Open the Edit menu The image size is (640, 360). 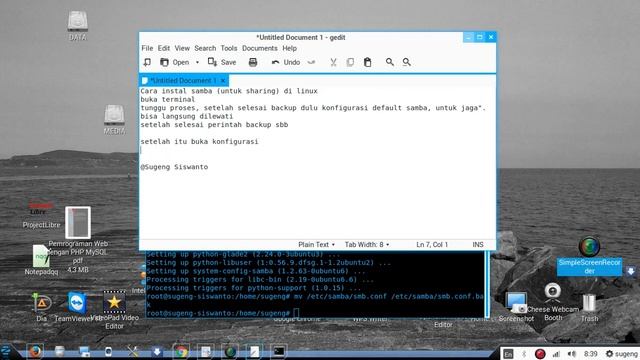pyautogui.click(x=164, y=48)
